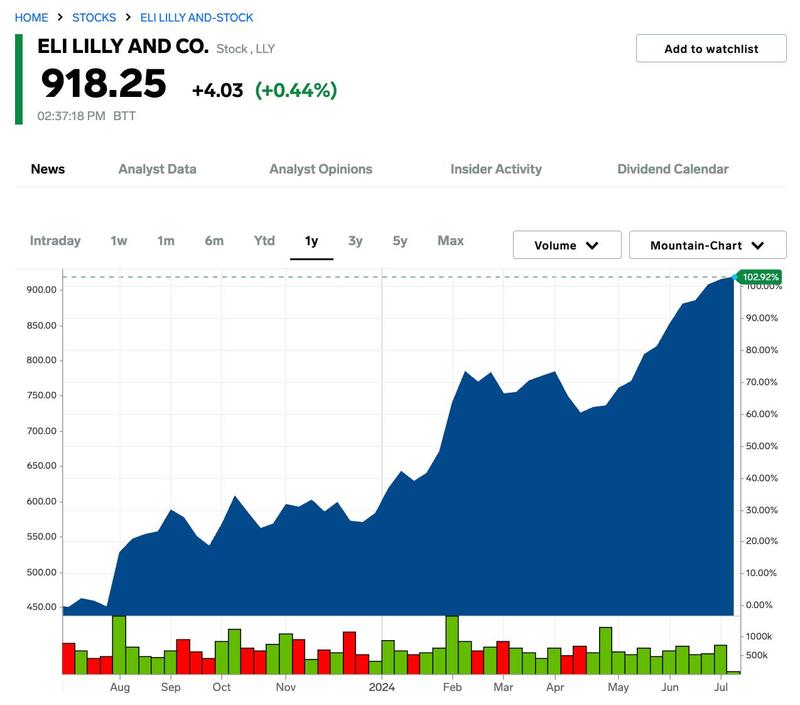This screenshot has width=800, height=705.
Task: Click the 0.00% performance axis label
Action: pyautogui.click(x=759, y=605)
